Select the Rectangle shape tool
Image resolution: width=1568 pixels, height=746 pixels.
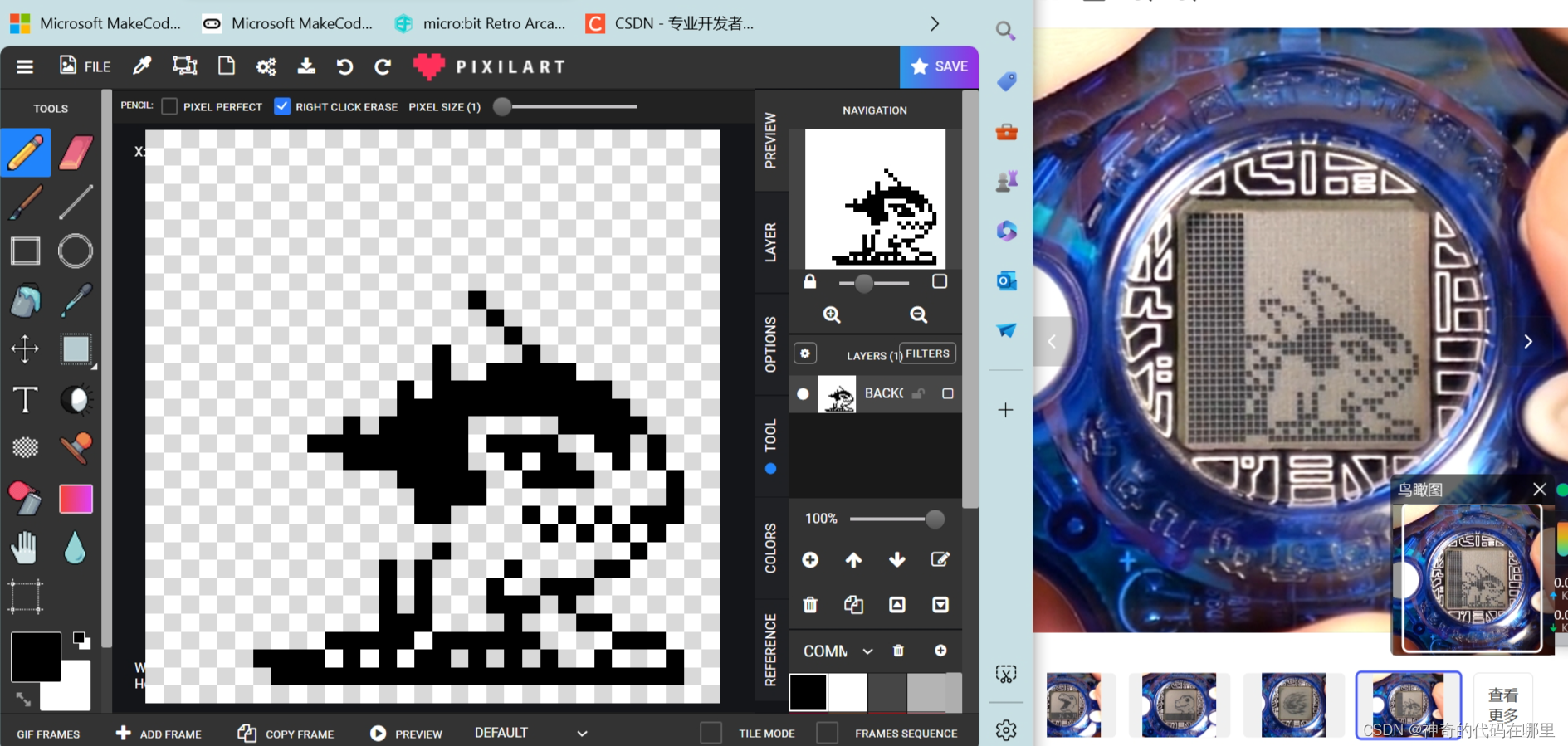click(26, 251)
